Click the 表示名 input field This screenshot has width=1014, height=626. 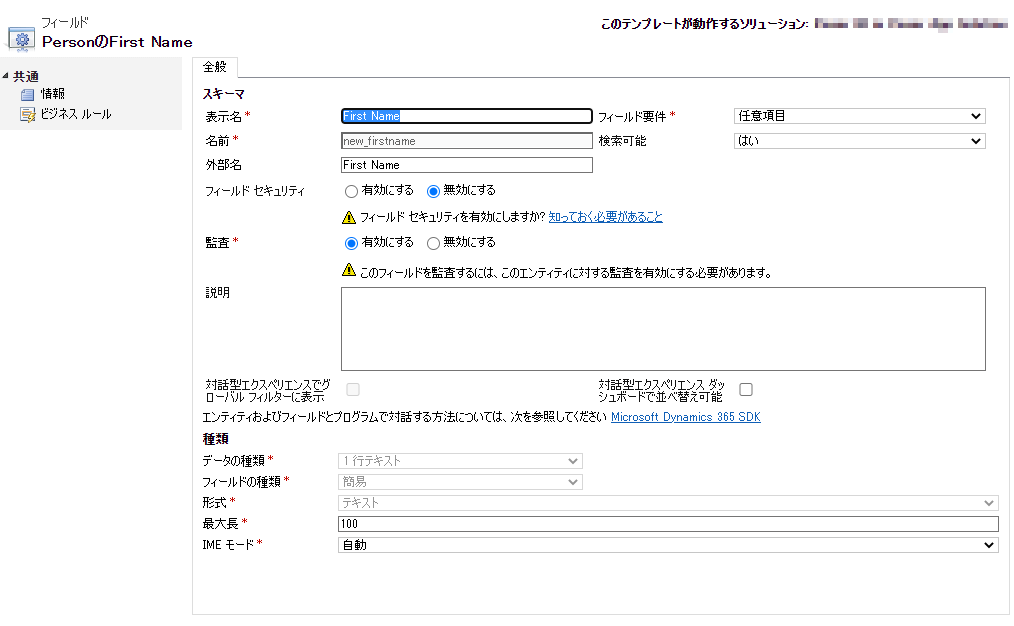pyautogui.click(x=467, y=116)
